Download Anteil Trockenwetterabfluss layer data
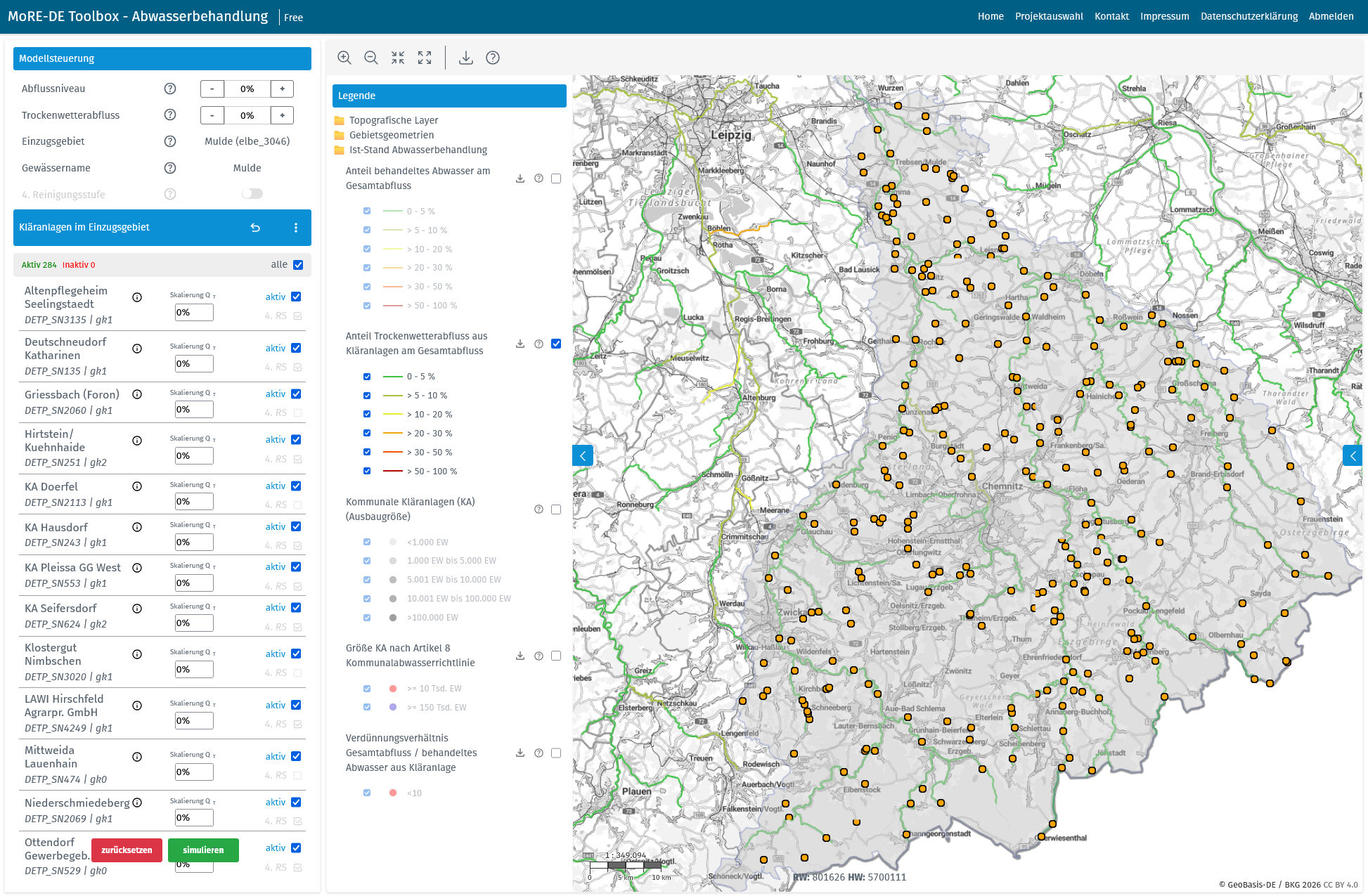 [x=520, y=344]
